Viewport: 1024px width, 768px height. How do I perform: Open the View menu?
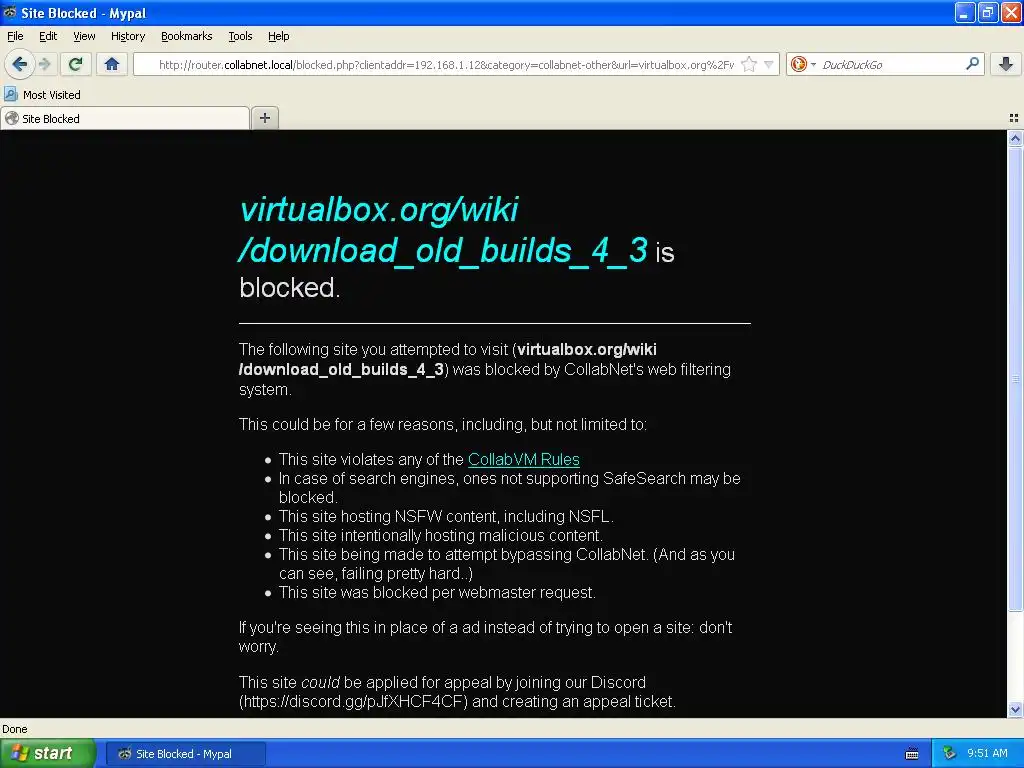(x=84, y=36)
